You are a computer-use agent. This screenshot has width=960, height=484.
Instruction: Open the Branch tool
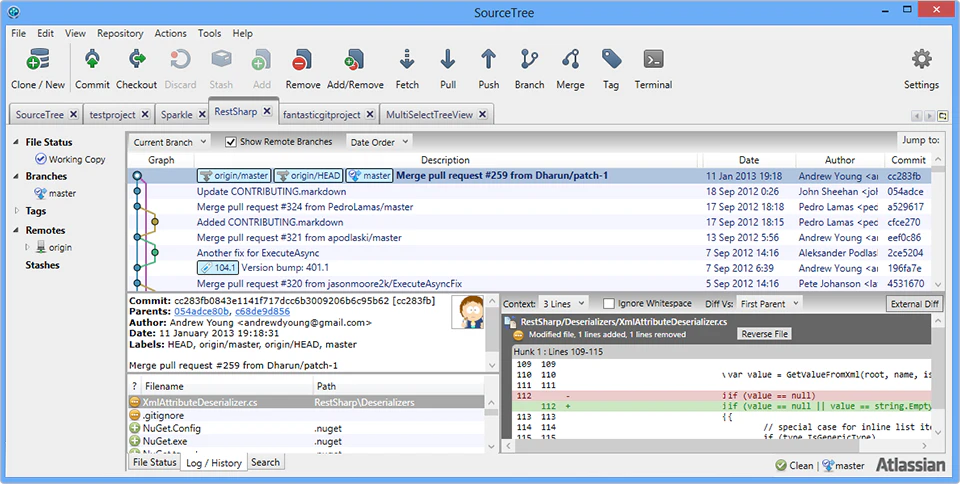point(530,61)
